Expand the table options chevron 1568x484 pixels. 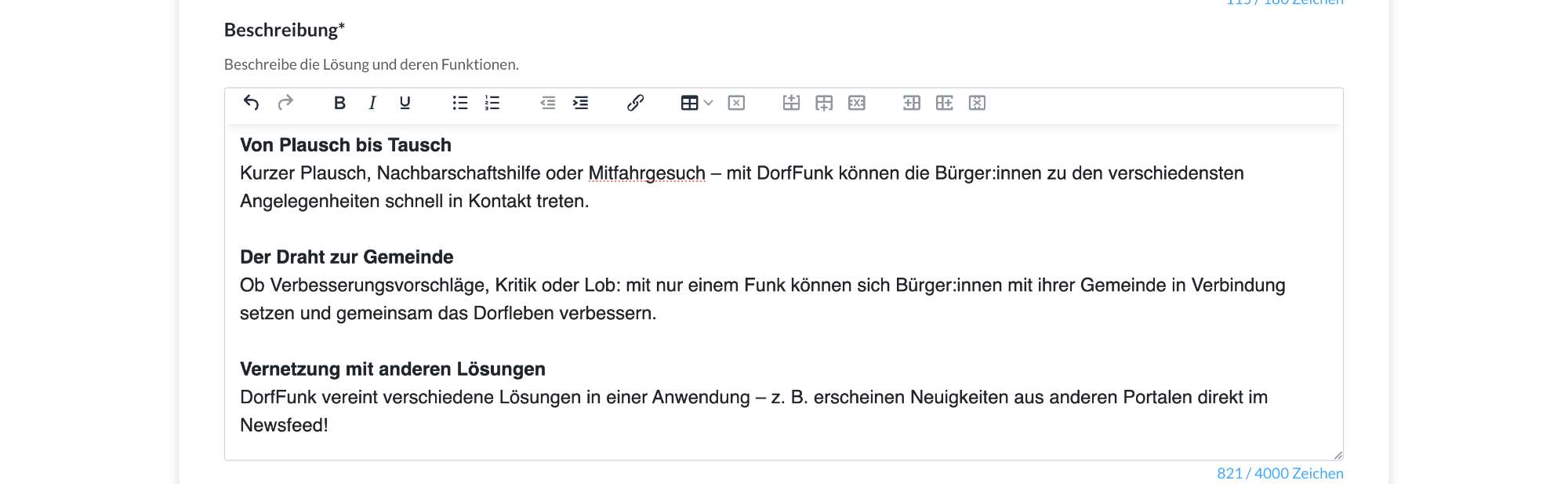[709, 103]
